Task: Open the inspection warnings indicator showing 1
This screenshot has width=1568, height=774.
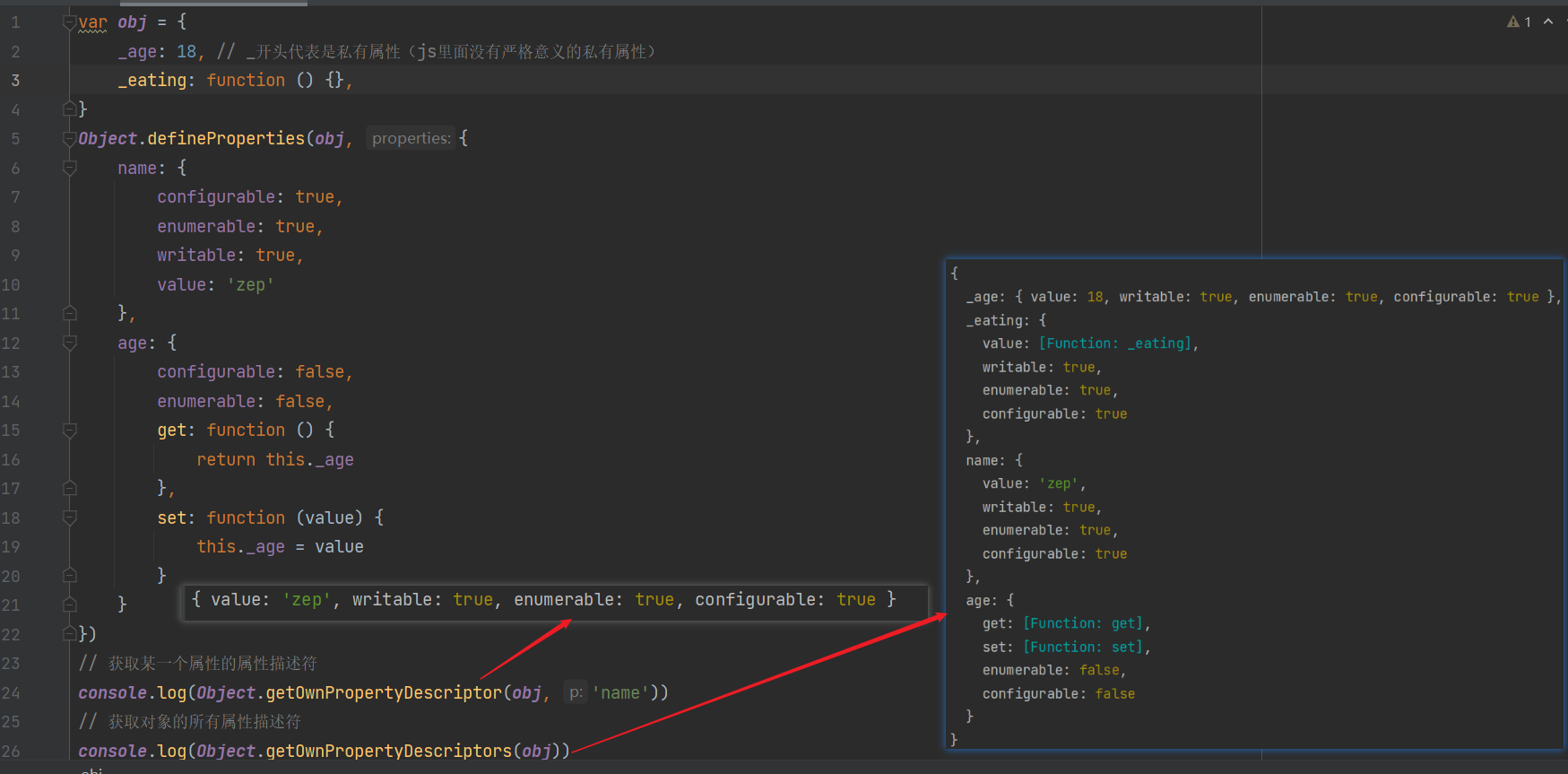Action: [1519, 22]
